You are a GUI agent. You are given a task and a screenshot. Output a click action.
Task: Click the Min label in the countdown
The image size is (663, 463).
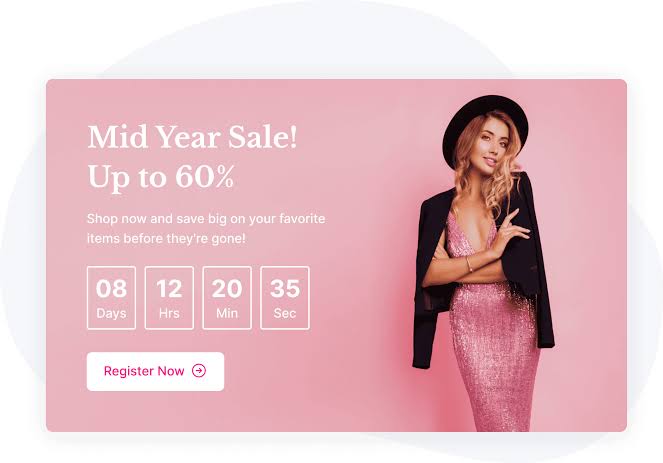tap(227, 313)
